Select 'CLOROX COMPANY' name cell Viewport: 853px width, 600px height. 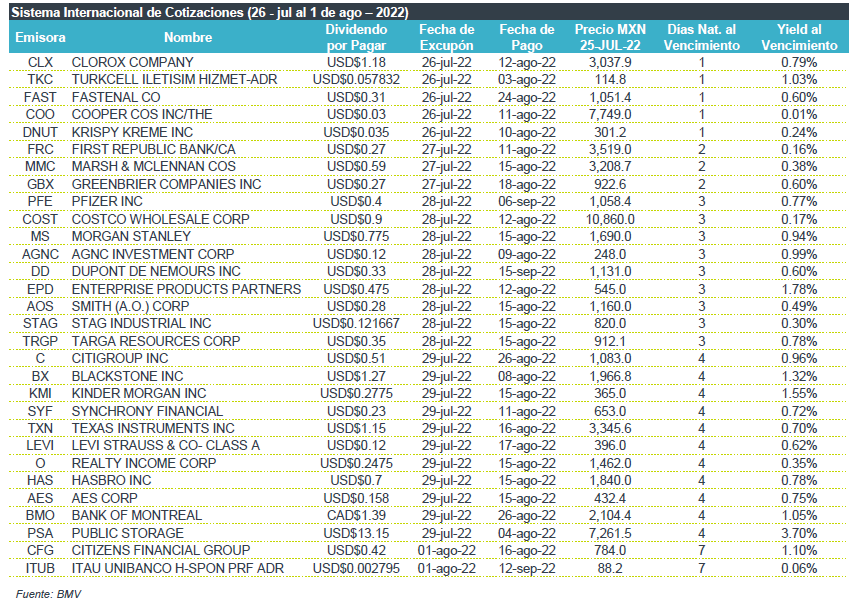pos(132,63)
